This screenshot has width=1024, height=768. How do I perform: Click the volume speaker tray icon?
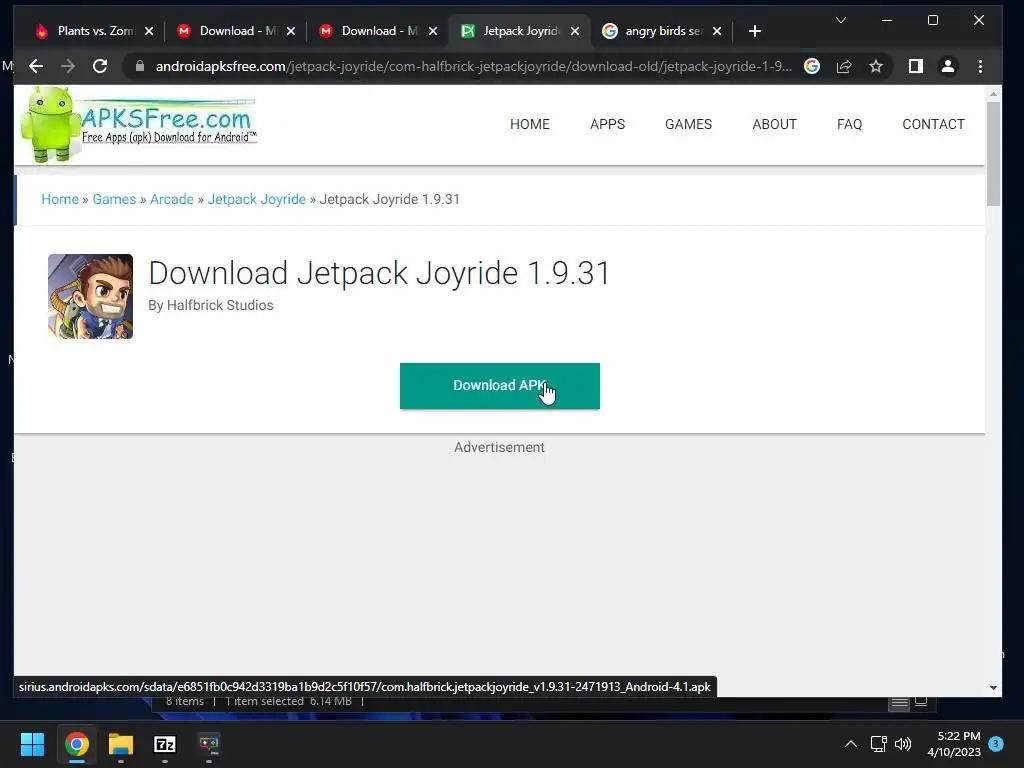point(903,744)
